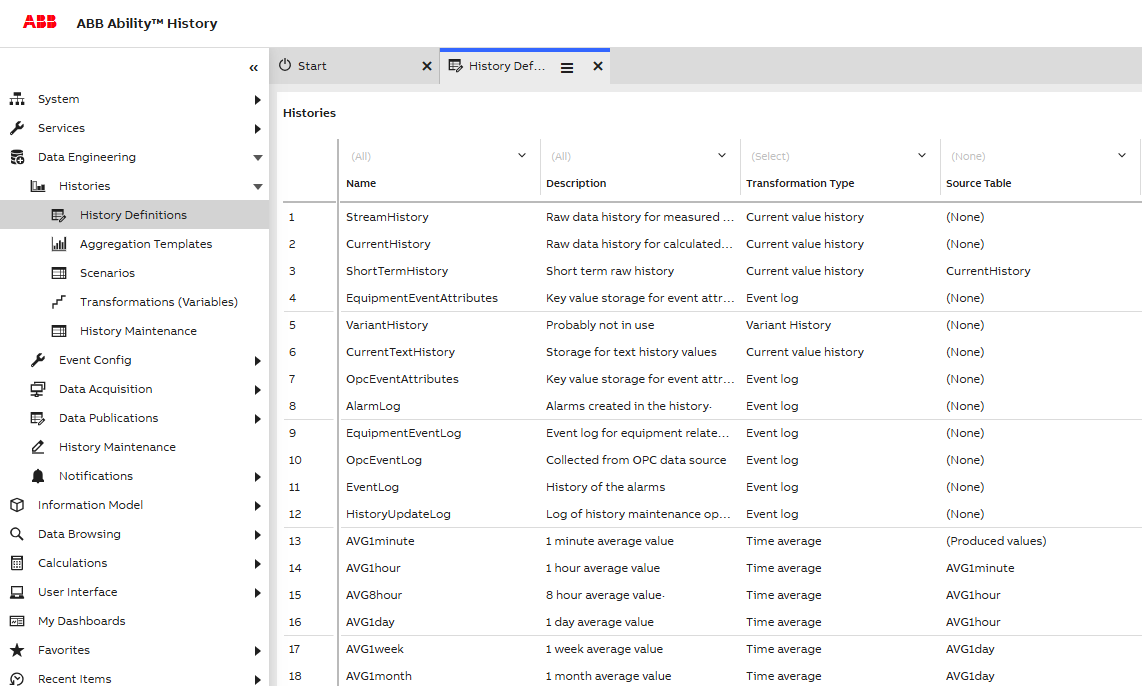Click 'Variant History' transformation type cell

[788, 325]
